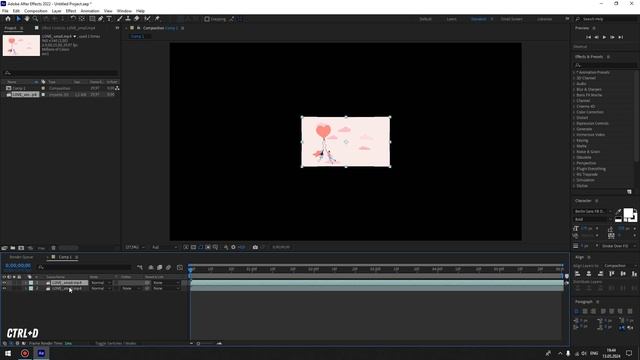Click Toggle Switches / Modes button
Viewport: 640px width, 360px height.
tap(116, 343)
